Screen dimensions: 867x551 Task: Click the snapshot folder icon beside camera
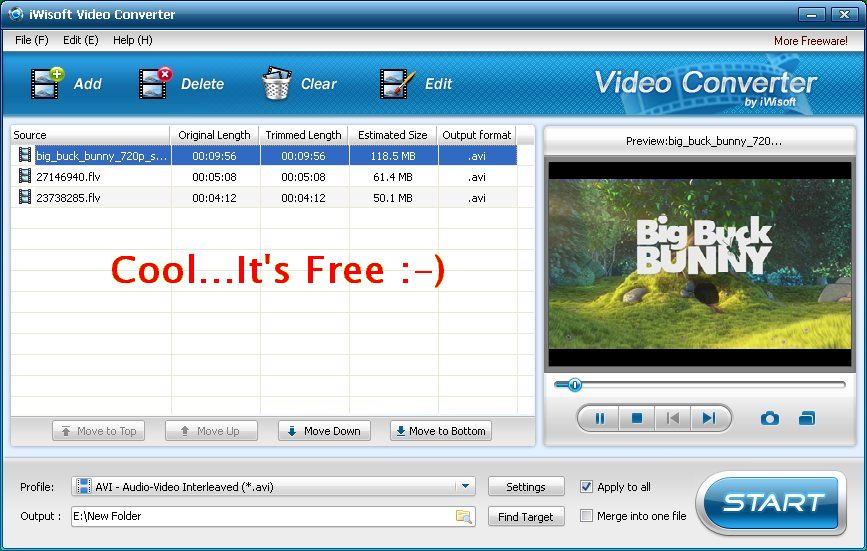pyautogui.click(x=807, y=418)
